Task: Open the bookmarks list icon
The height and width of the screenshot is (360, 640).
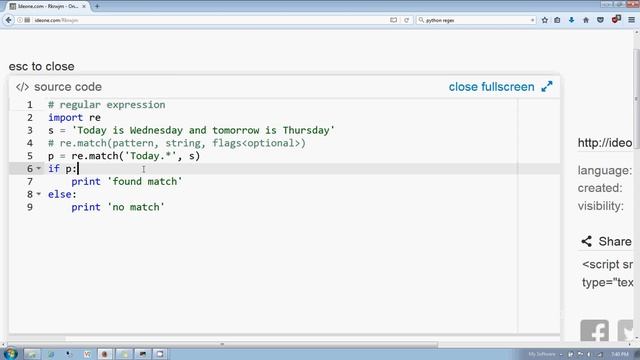Action: click(x=557, y=20)
